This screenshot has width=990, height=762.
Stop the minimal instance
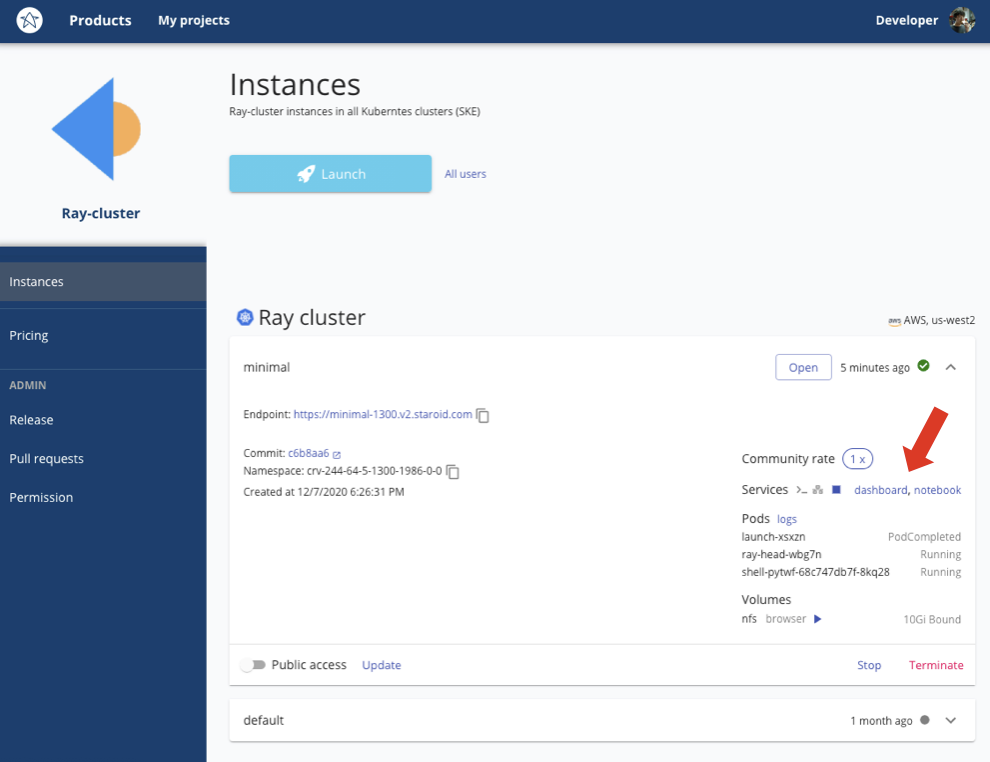[869, 665]
